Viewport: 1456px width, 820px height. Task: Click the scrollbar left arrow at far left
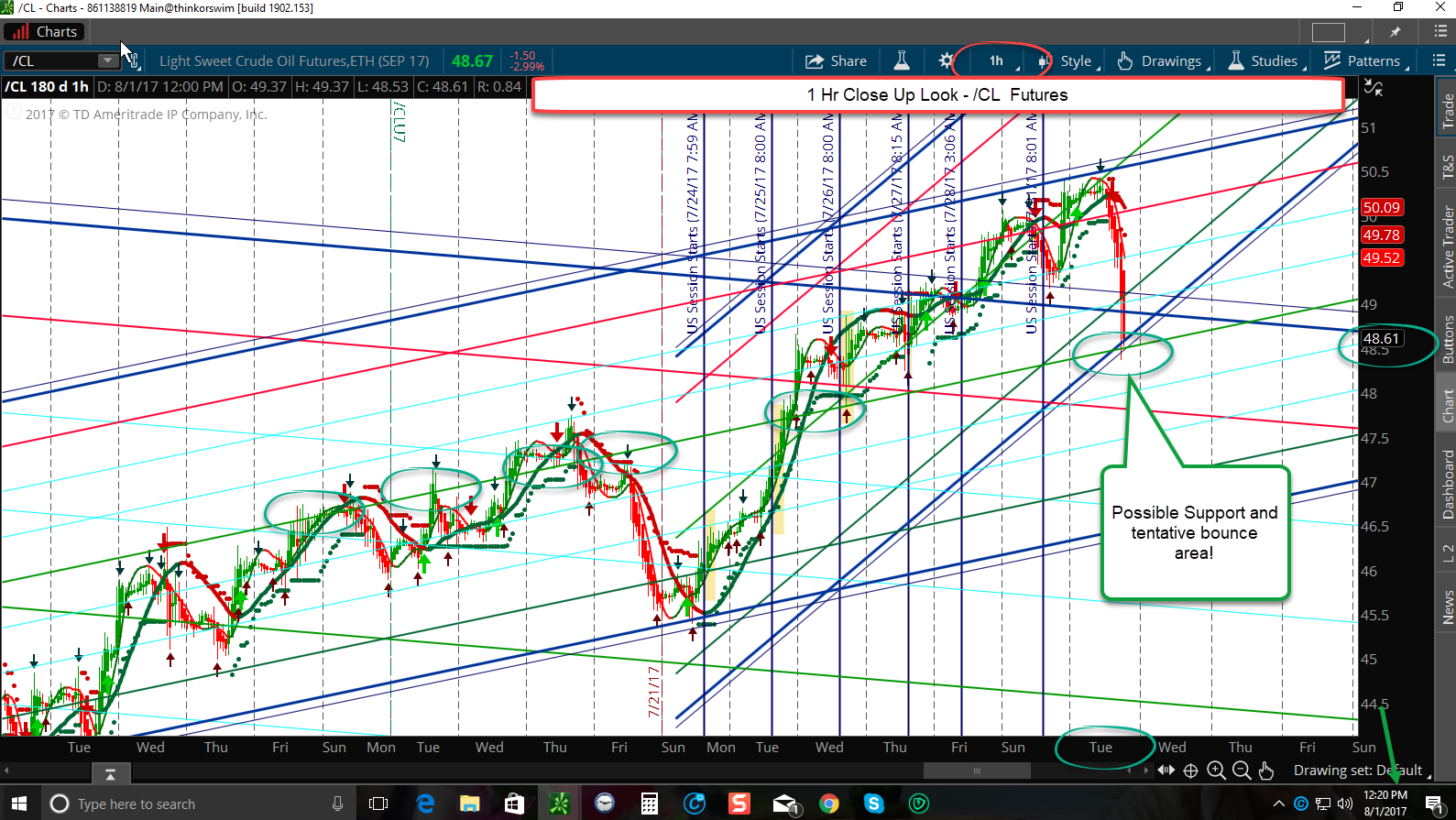pos(5,771)
